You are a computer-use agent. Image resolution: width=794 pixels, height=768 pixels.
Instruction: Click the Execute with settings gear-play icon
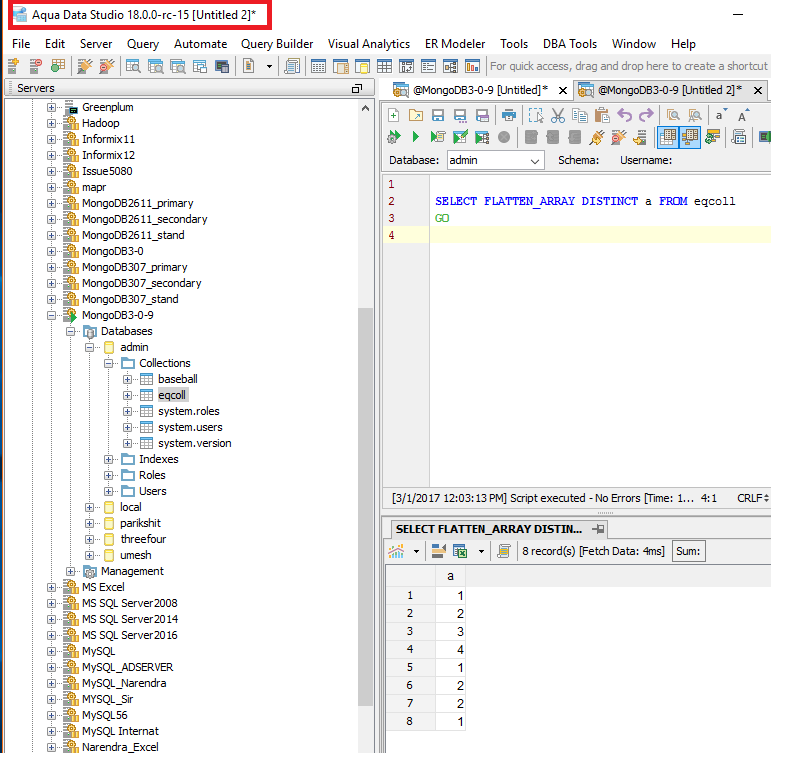point(394,137)
